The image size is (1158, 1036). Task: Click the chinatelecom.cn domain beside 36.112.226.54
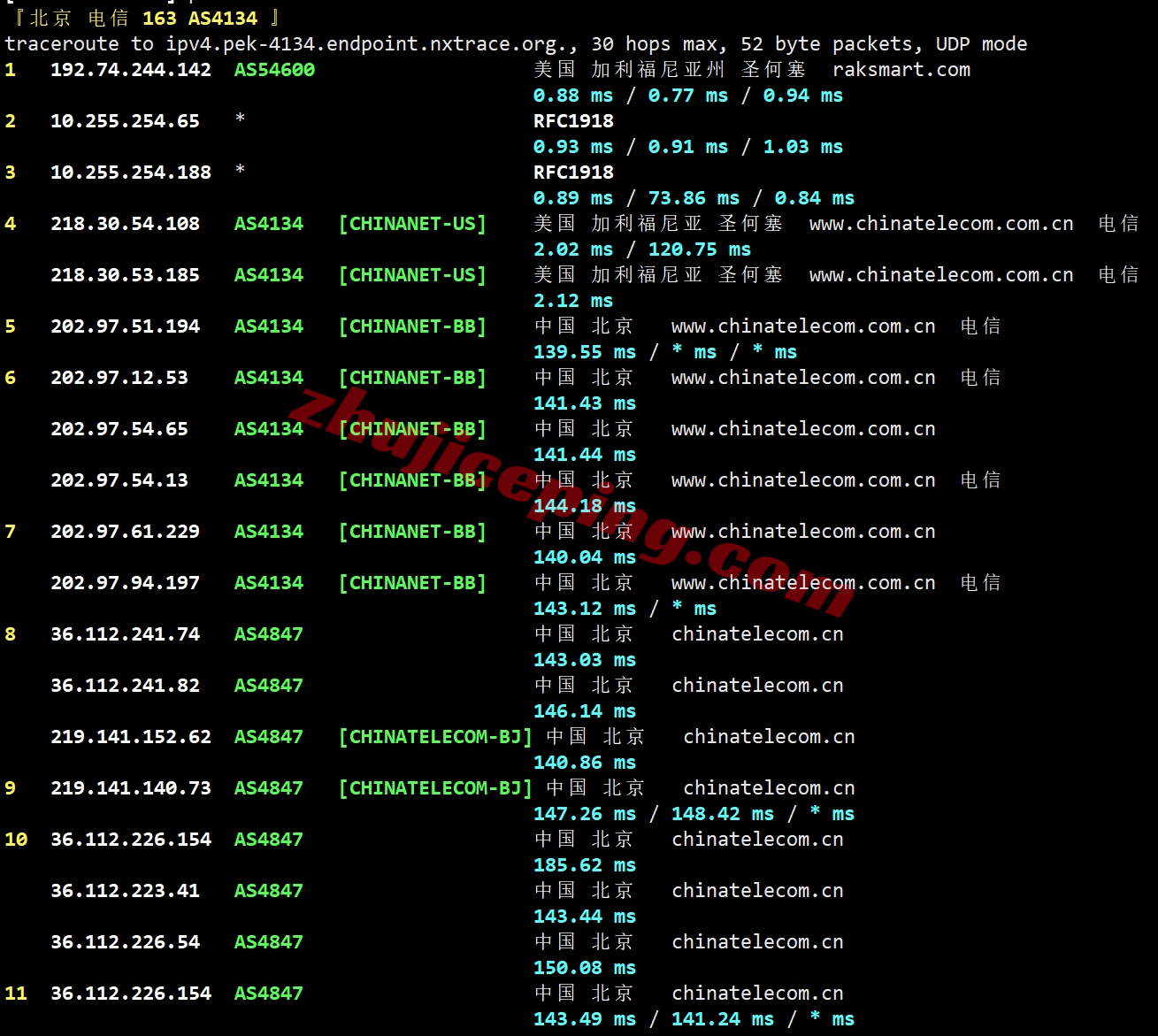(x=757, y=942)
